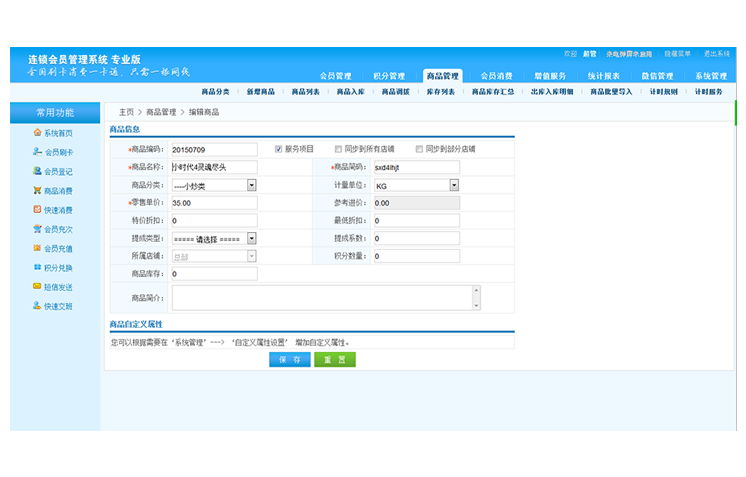Image resolution: width=746 pixels, height=477 pixels.
Task: Tick the 同步到部分店铺 checkbox
Action: pyautogui.click(x=419, y=149)
